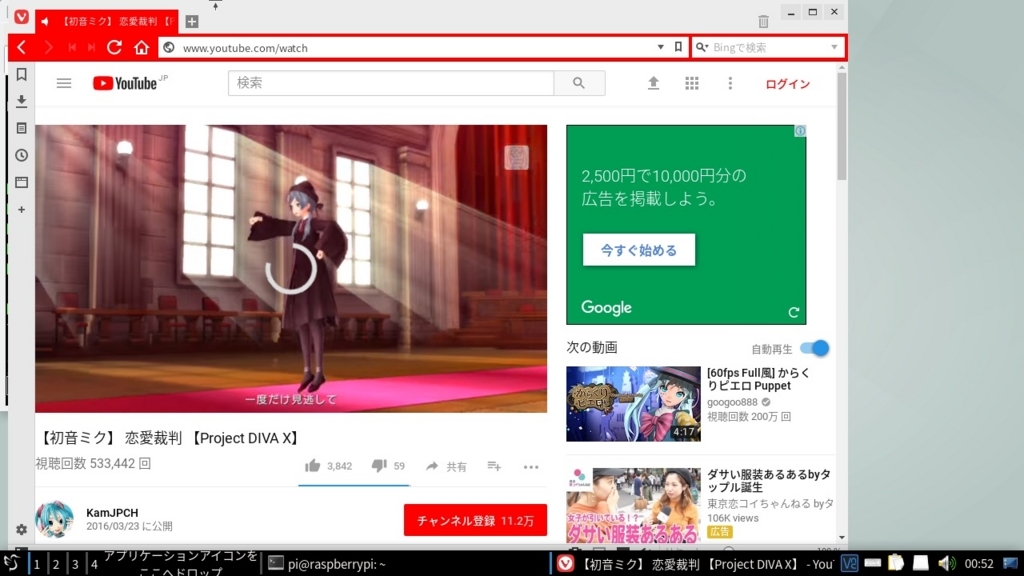The width and height of the screenshot is (1024, 576).
Task: Open the Vivaldi main menu logo
Action: (21, 16)
